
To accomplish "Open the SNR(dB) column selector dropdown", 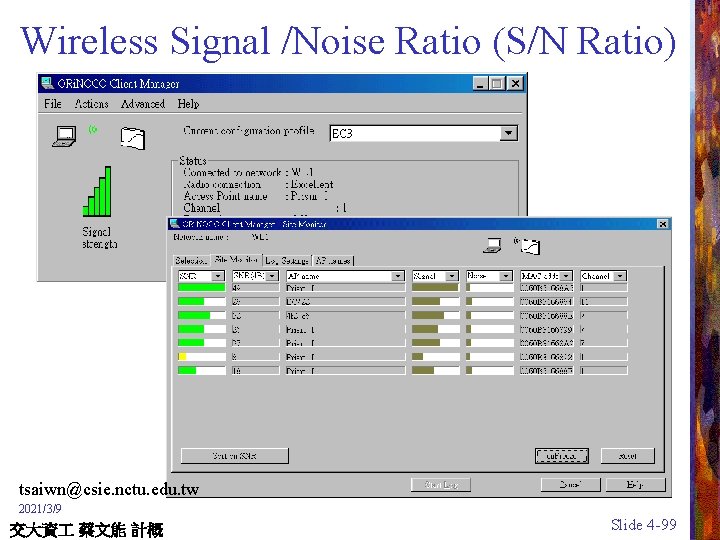I will tap(272, 276).
